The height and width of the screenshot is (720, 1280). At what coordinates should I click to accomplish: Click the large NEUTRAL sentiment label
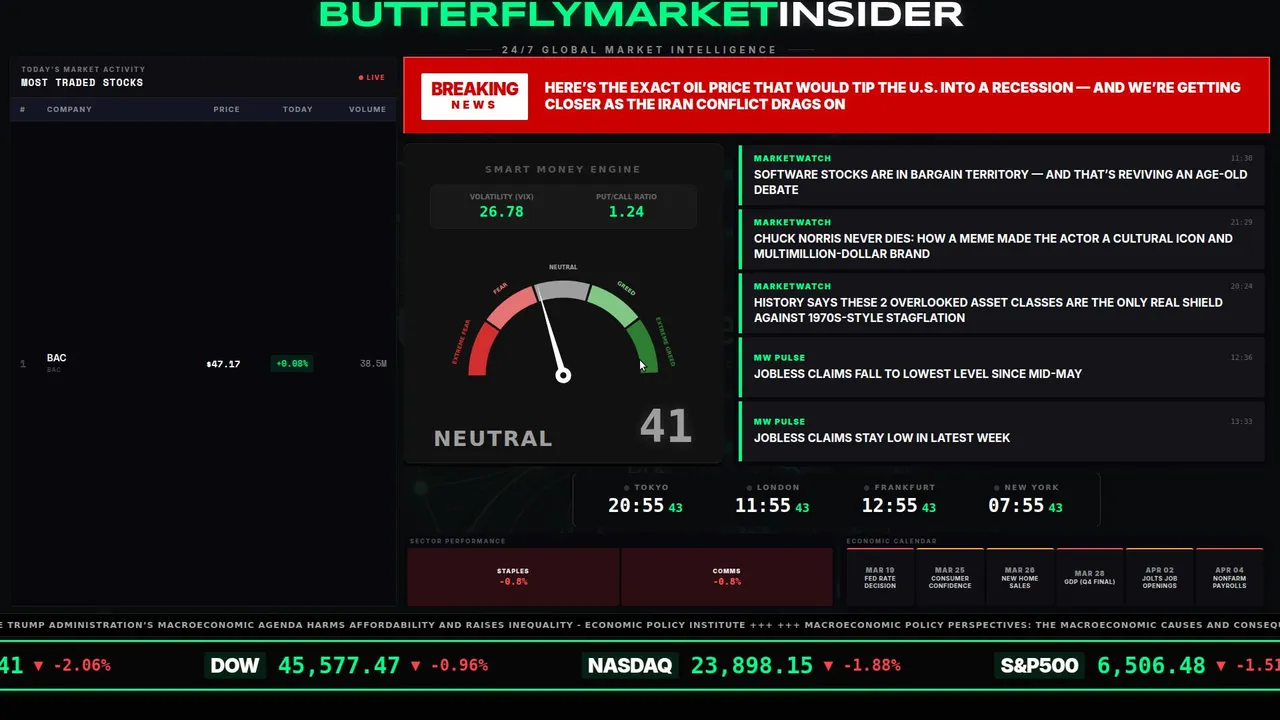[x=493, y=438]
